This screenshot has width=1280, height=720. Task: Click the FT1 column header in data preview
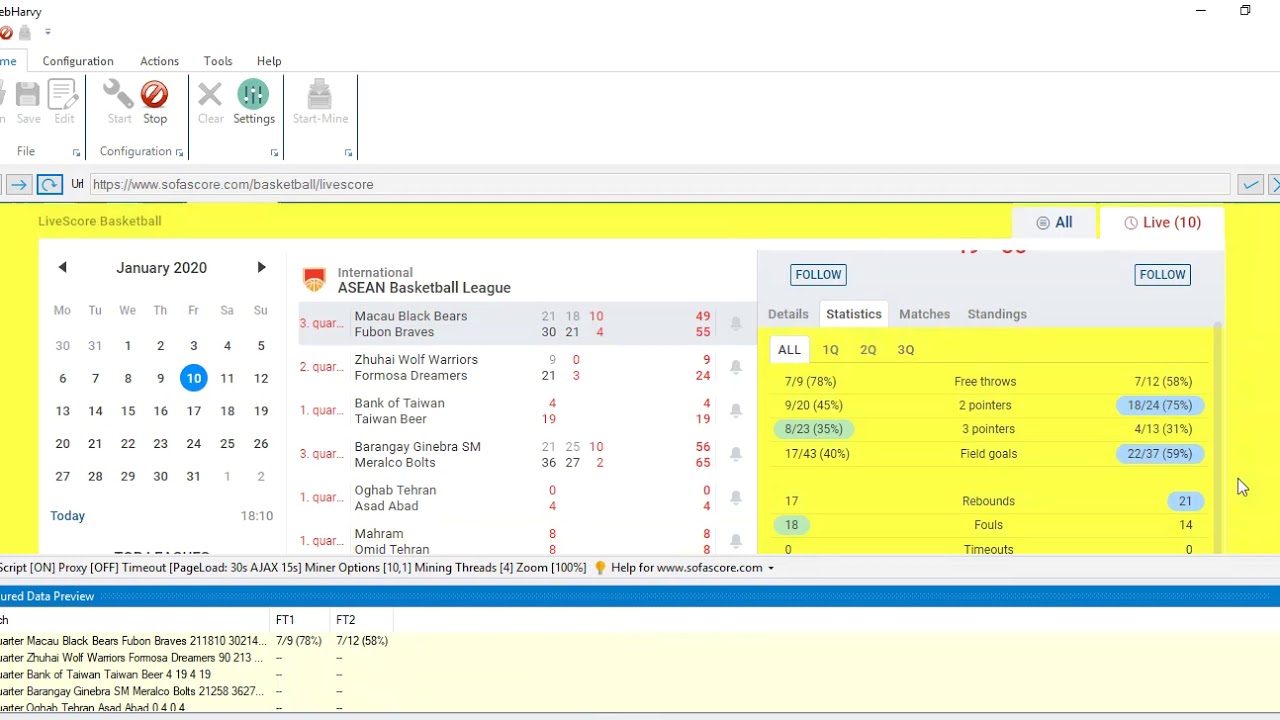300,620
